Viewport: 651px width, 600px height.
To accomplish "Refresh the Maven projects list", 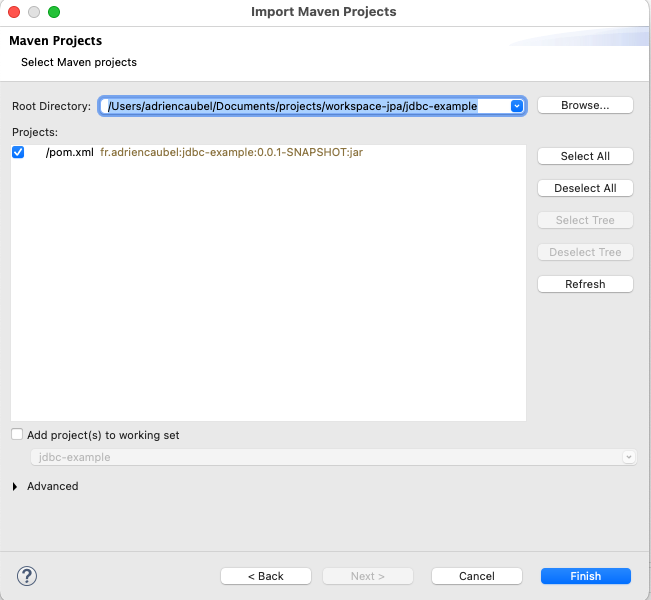I will 585,284.
